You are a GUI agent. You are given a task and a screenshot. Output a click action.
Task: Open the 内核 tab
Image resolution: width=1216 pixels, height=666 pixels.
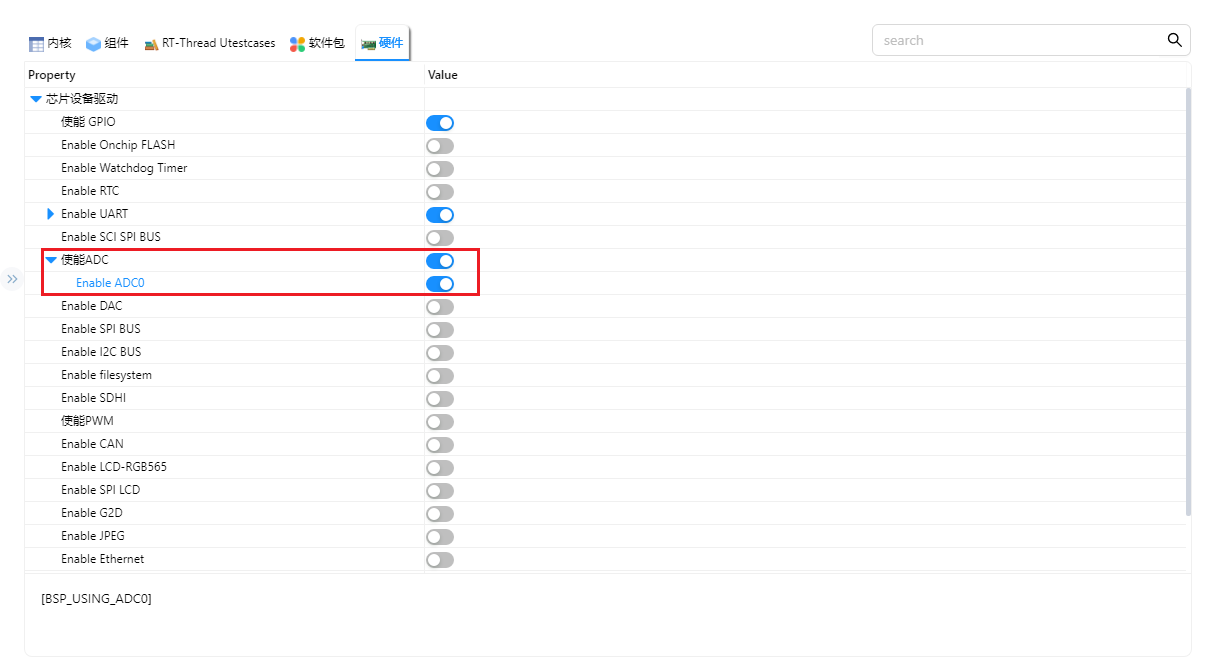(51, 43)
